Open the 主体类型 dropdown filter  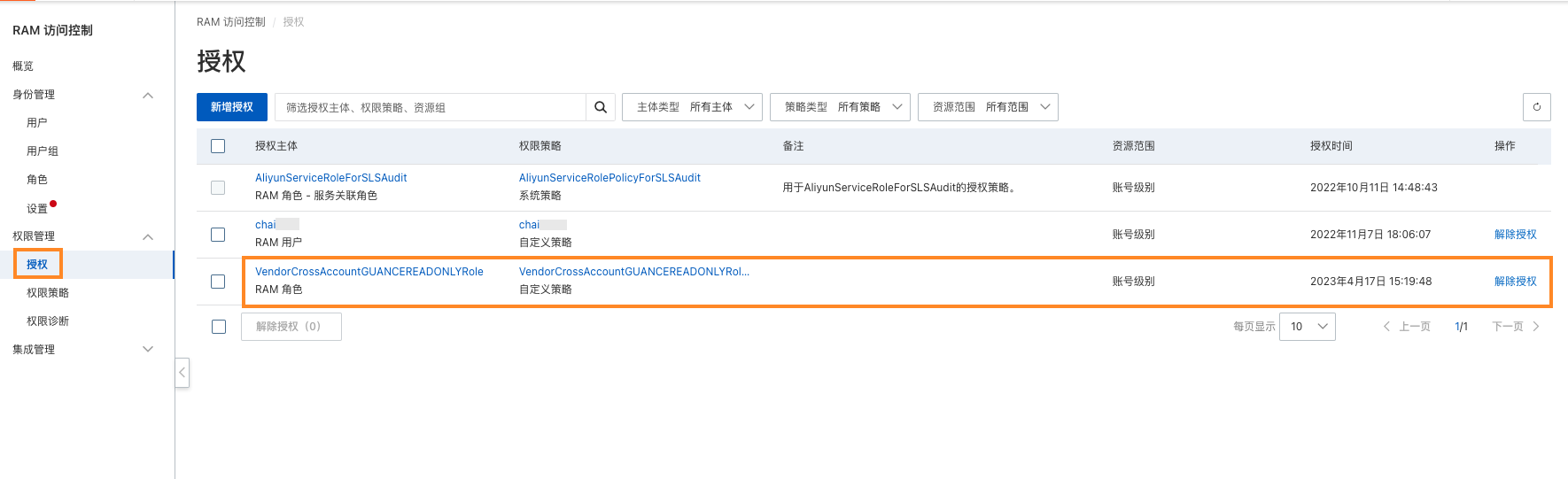pyautogui.click(x=693, y=107)
